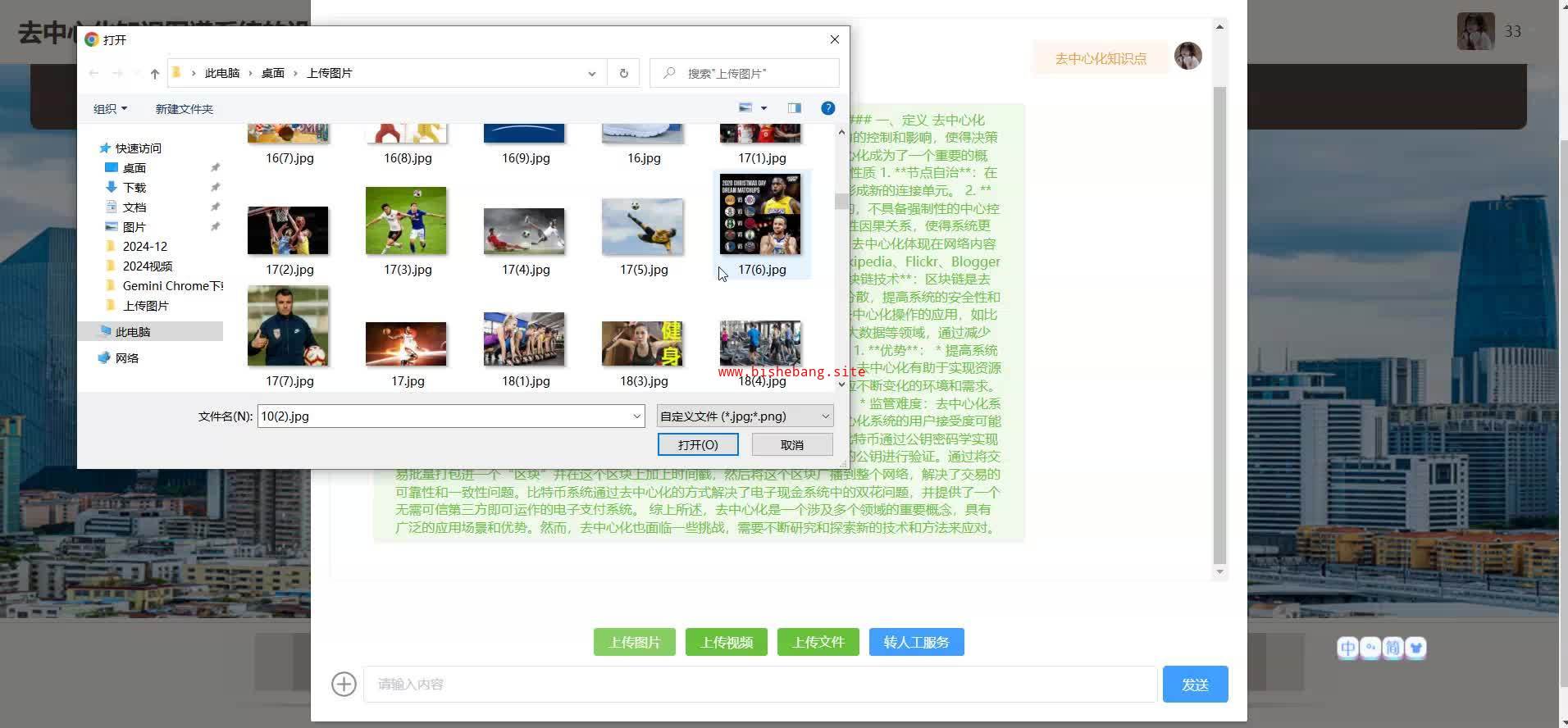
Task: Click file list scrollbar thumb
Action: [841, 202]
